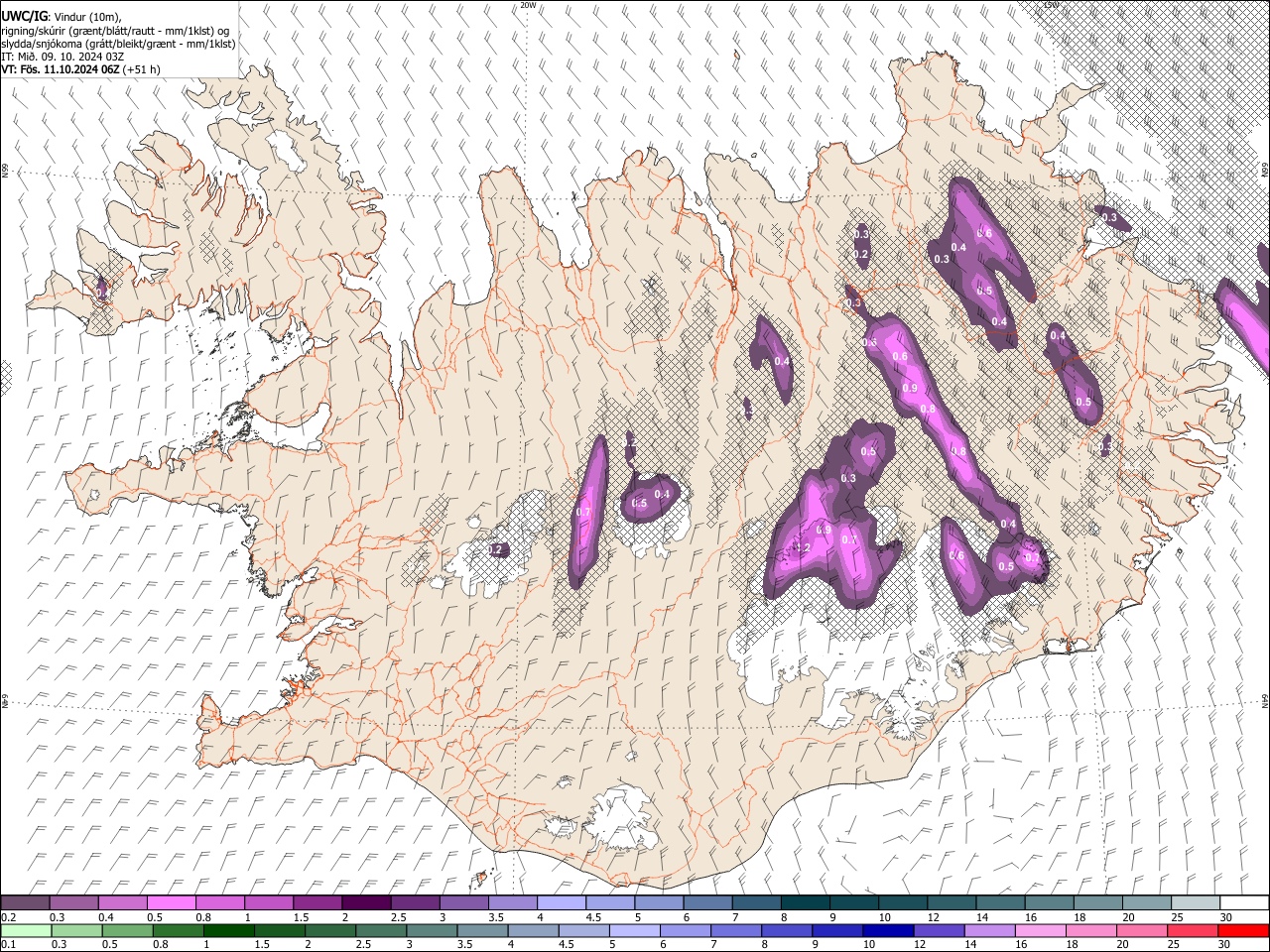Viewport: 1270px width, 952px height.
Task: Click '4.5' label in upper legend scale
Action: tap(593, 917)
